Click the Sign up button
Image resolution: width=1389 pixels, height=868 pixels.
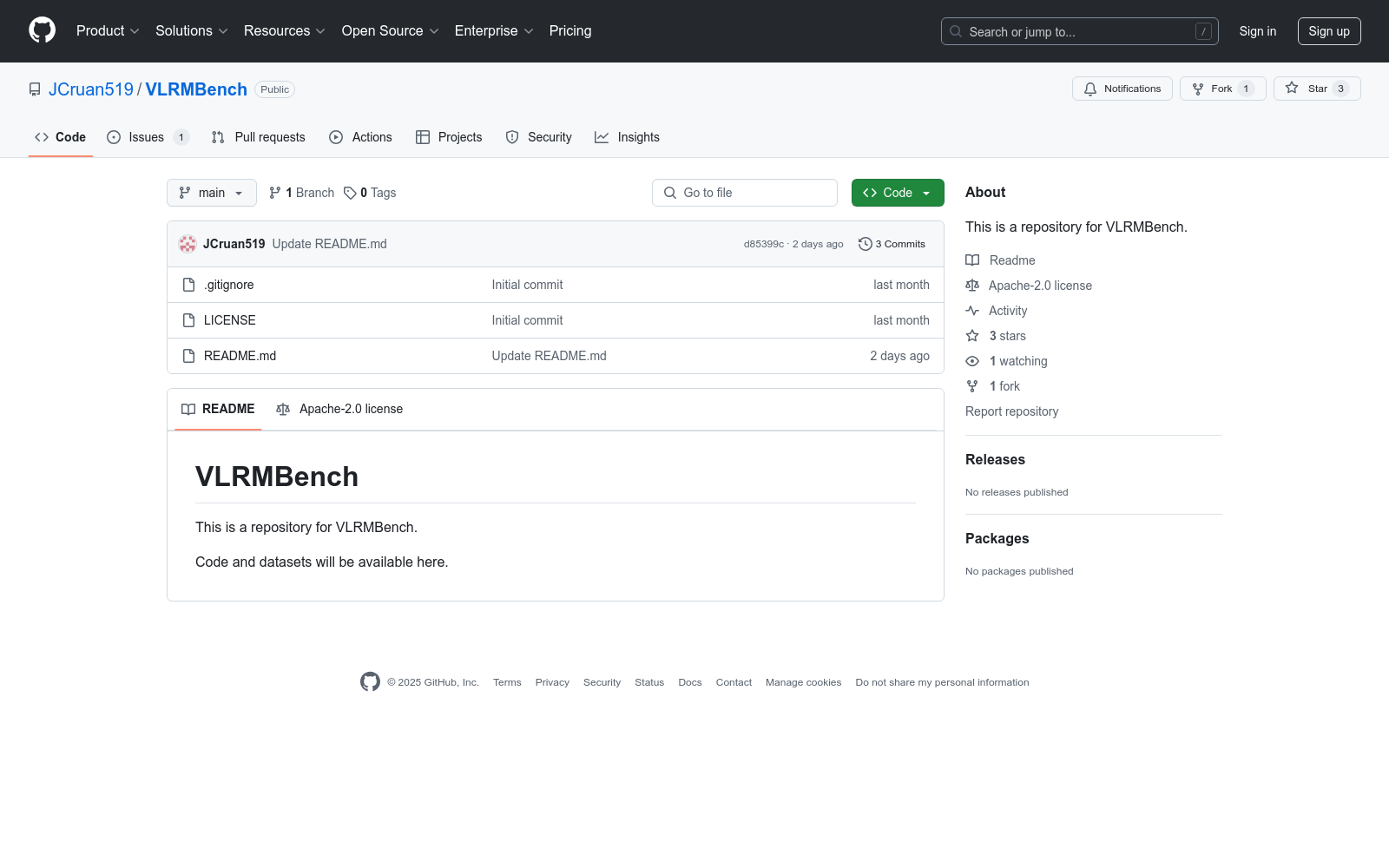tap(1328, 31)
